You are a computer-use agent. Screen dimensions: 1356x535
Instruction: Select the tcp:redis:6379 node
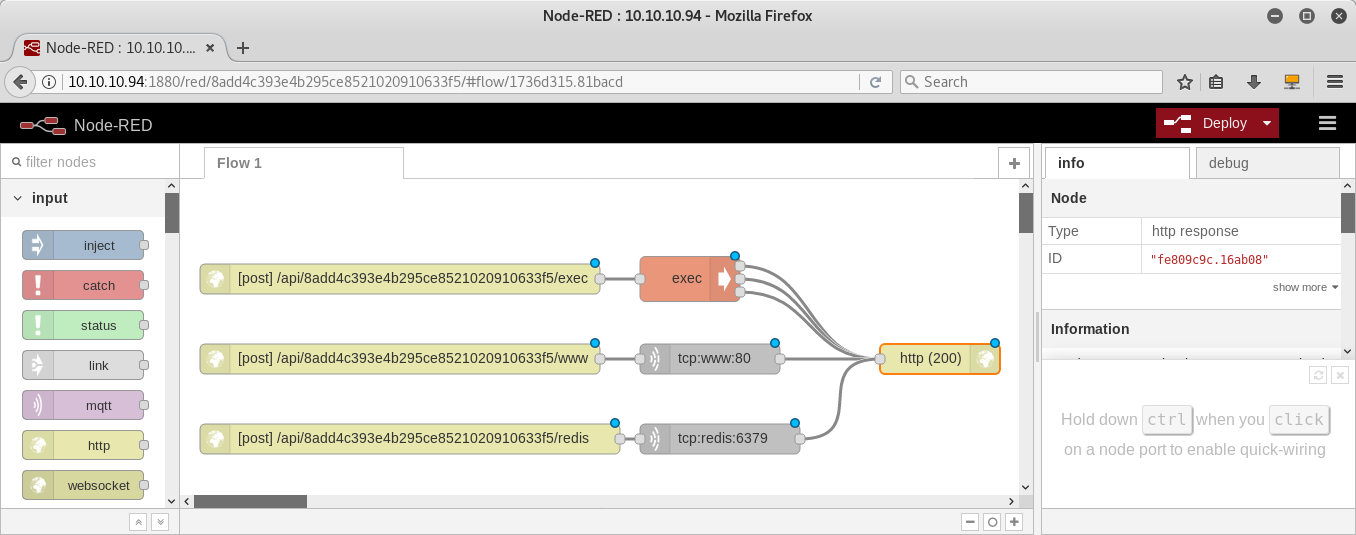pyautogui.click(x=720, y=439)
